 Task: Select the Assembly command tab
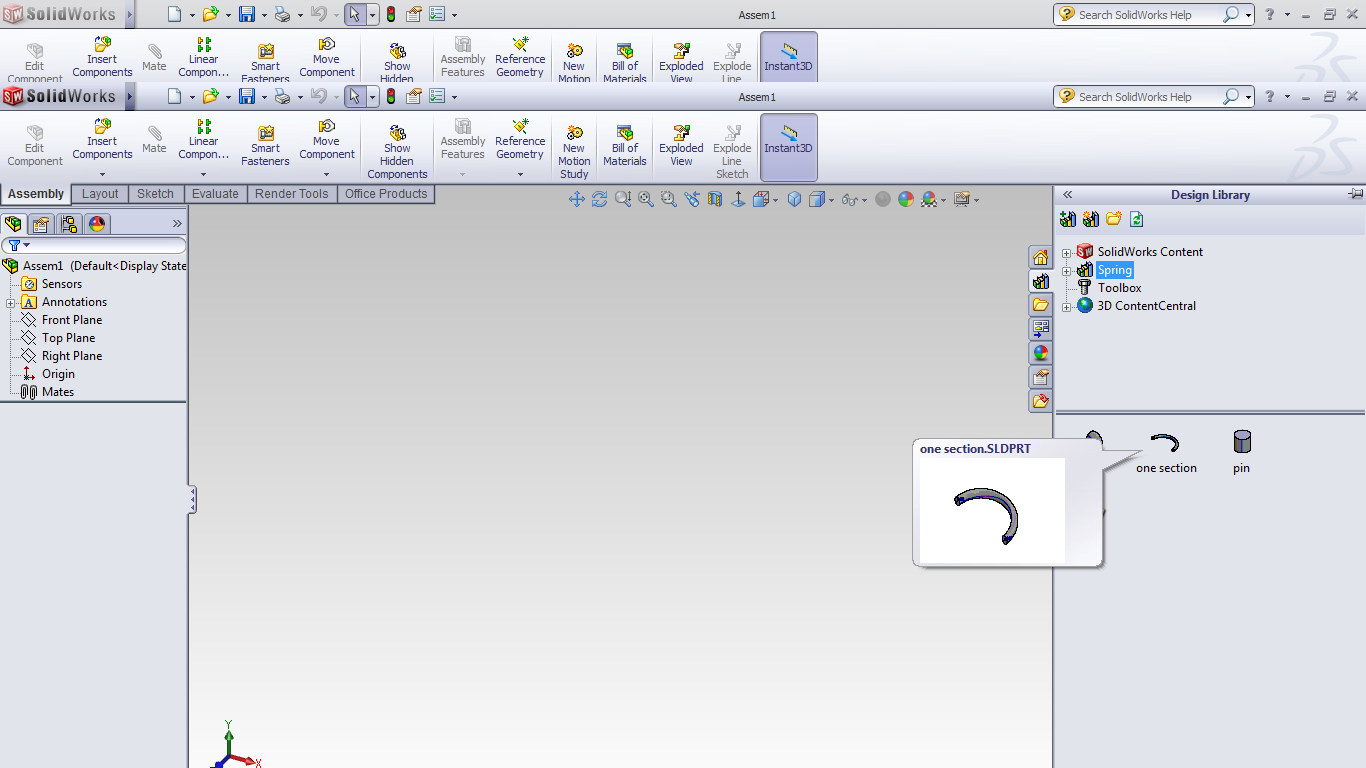(x=36, y=194)
